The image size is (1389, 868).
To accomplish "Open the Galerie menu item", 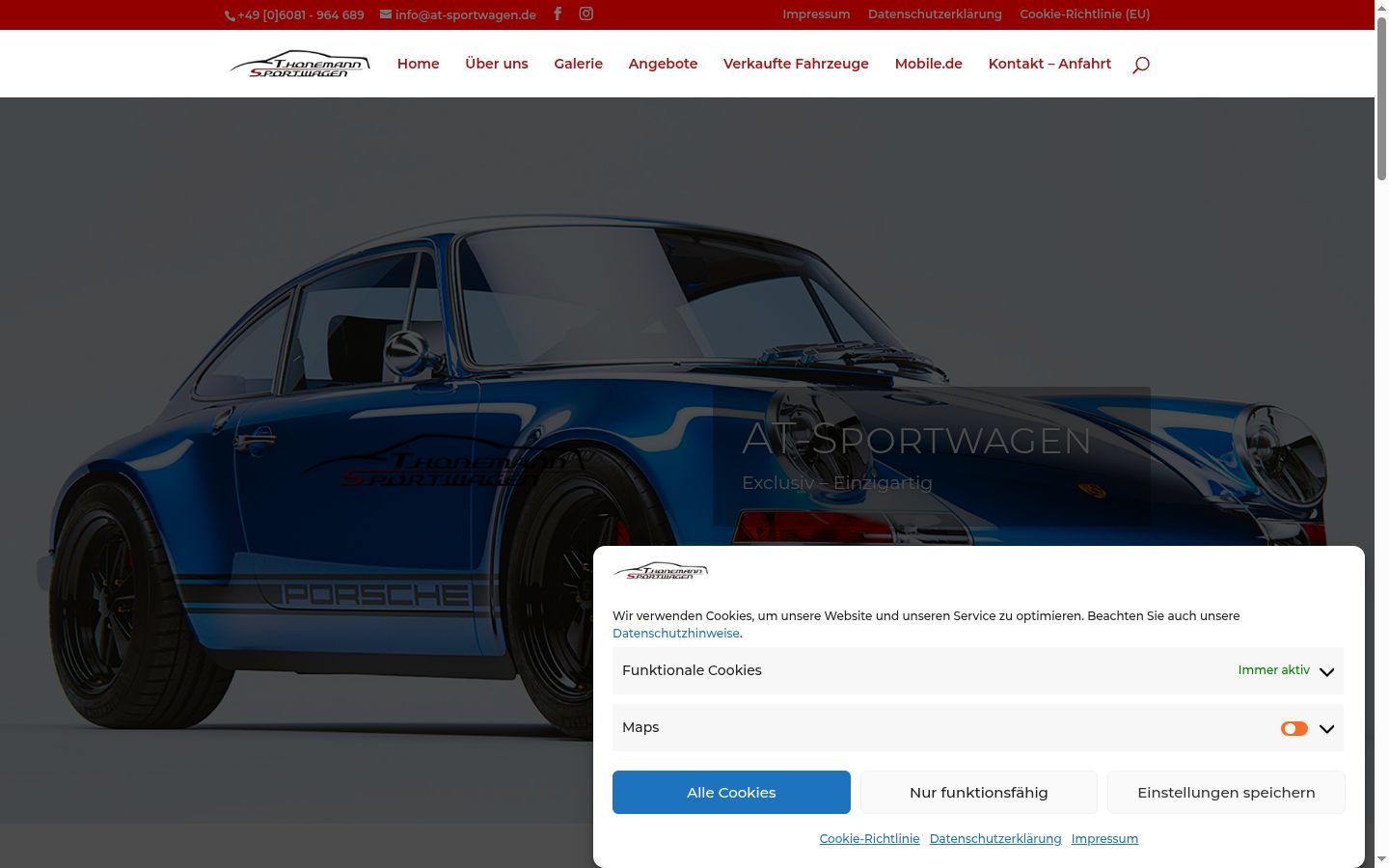I will [579, 64].
